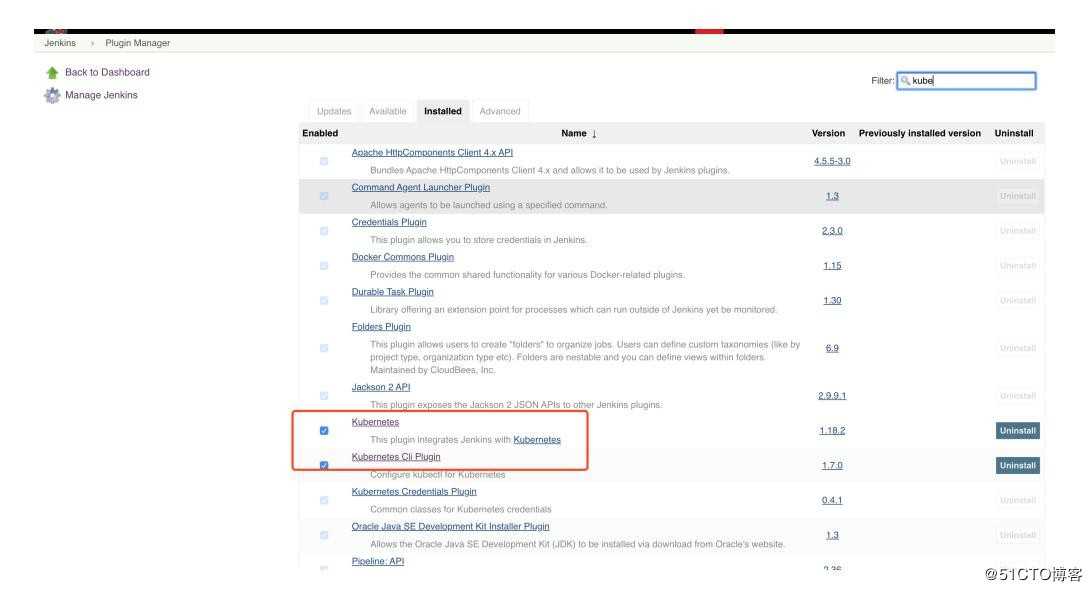Open the Kubernetes Credentials Plugin link
This screenshot has width=1092, height=591.
pyautogui.click(x=414, y=491)
